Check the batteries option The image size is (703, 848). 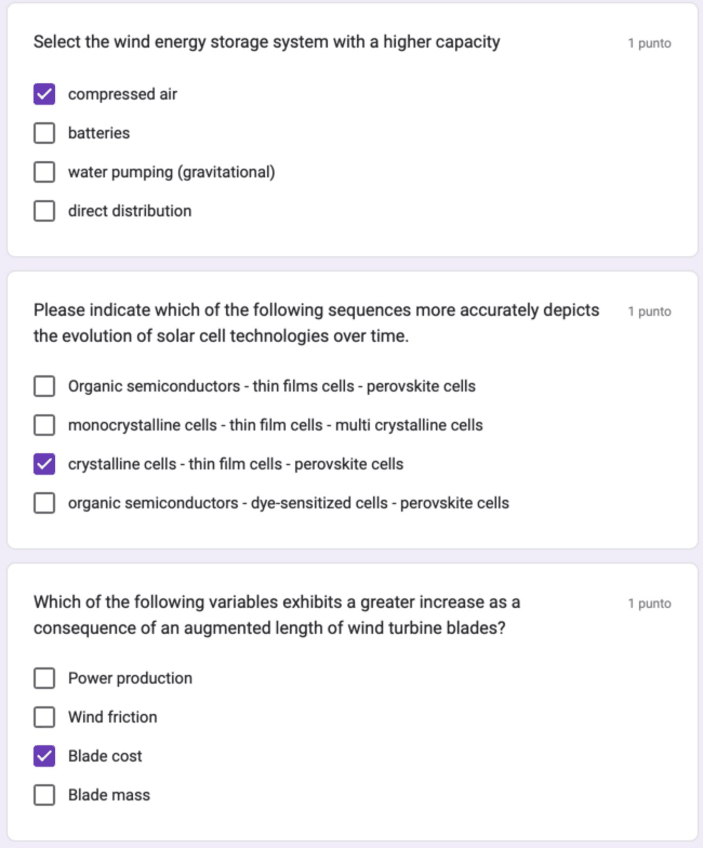pyautogui.click(x=44, y=133)
